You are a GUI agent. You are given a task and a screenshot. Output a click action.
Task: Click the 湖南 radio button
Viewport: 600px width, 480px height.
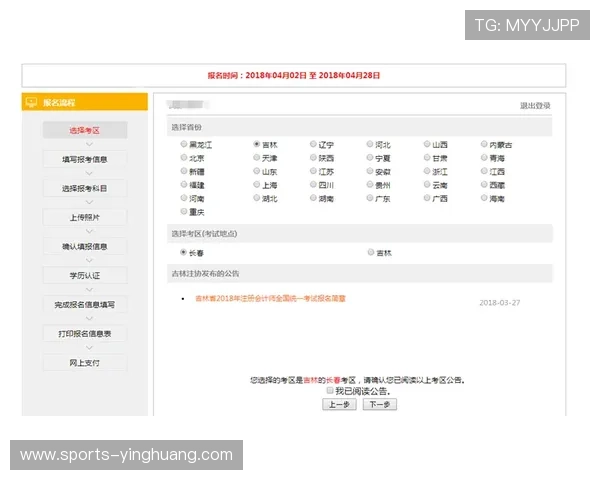pyautogui.click(x=313, y=198)
